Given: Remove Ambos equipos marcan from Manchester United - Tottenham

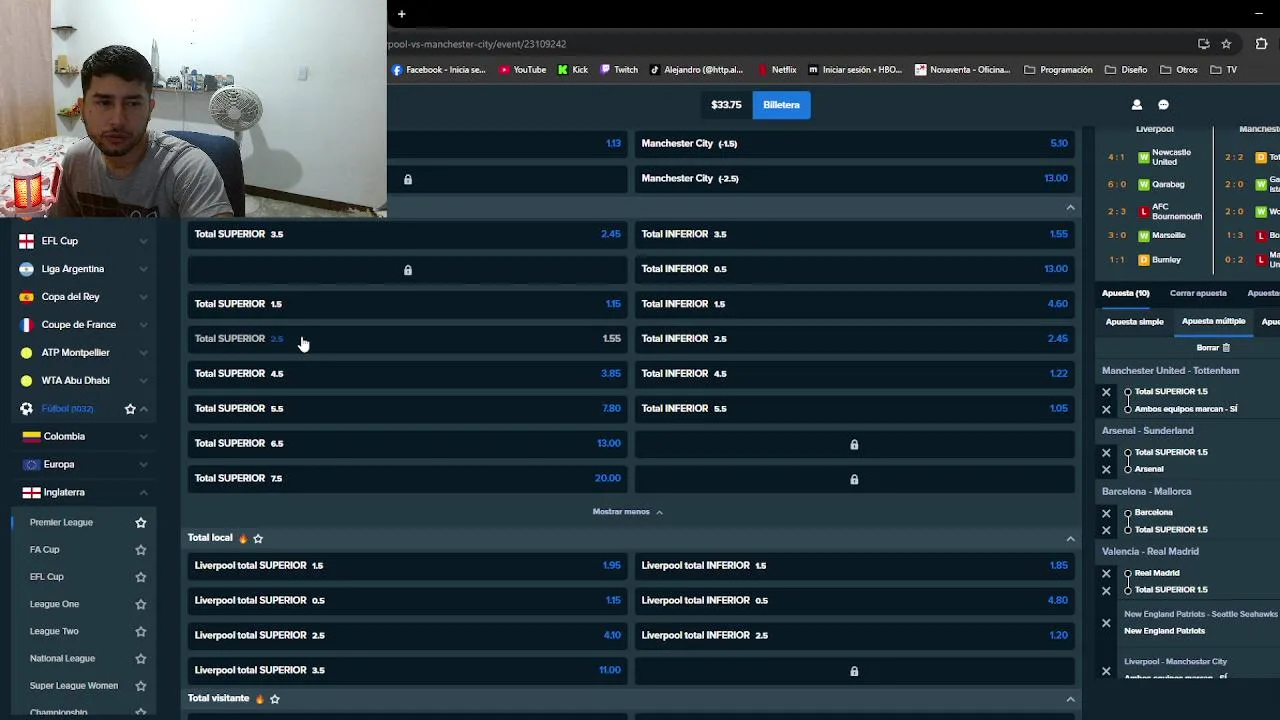Looking at the screenshot, I should [x=1106, y=409].
